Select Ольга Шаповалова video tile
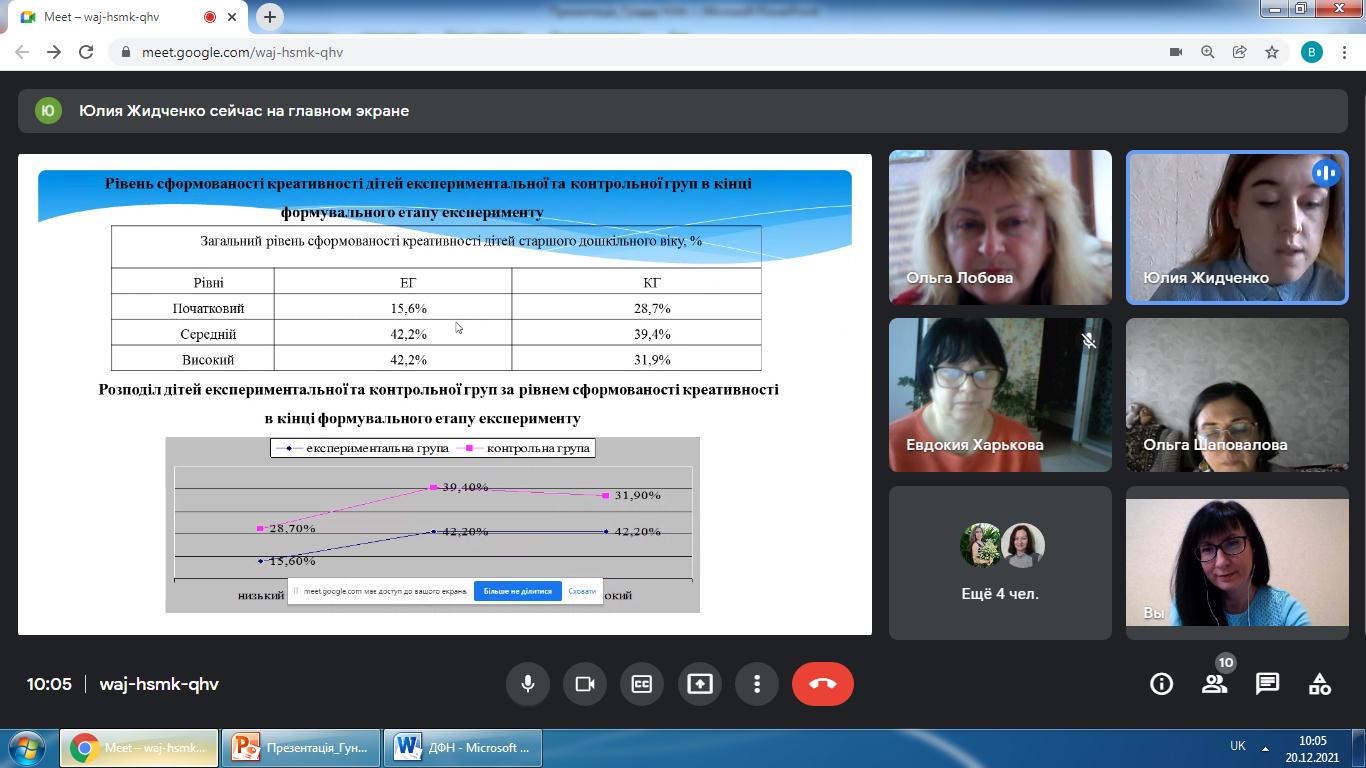This screenshot has height=768, width=1366. tap(1237, 395)
